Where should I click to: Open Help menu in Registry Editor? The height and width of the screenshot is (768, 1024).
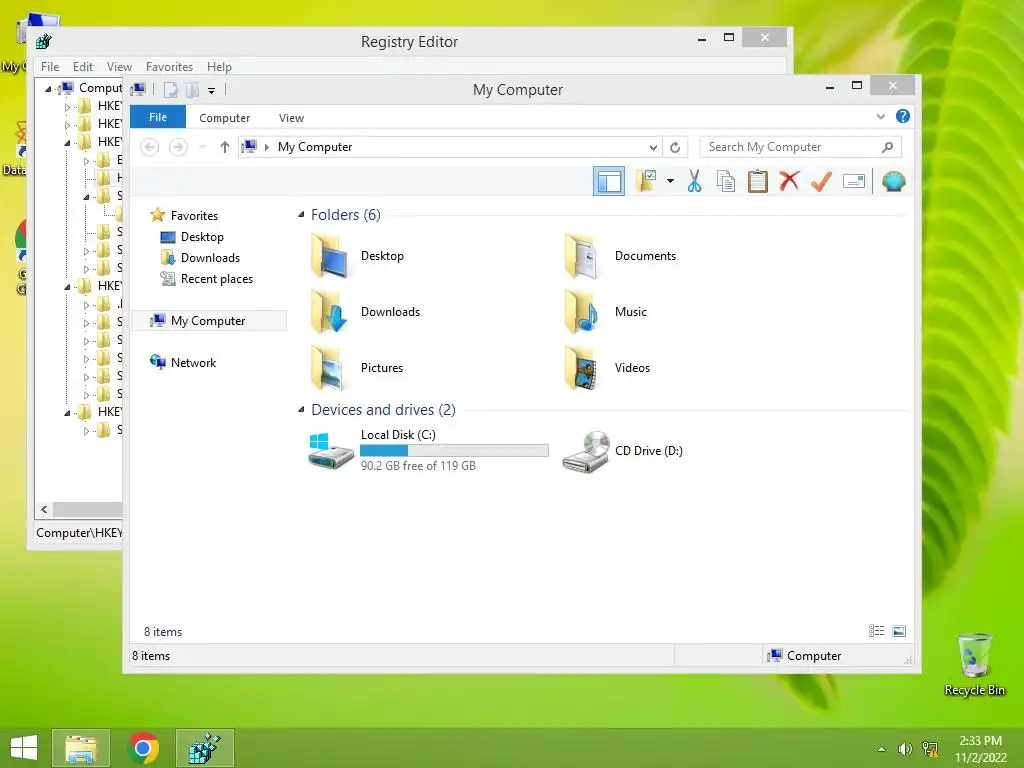[x=219, y=67]
